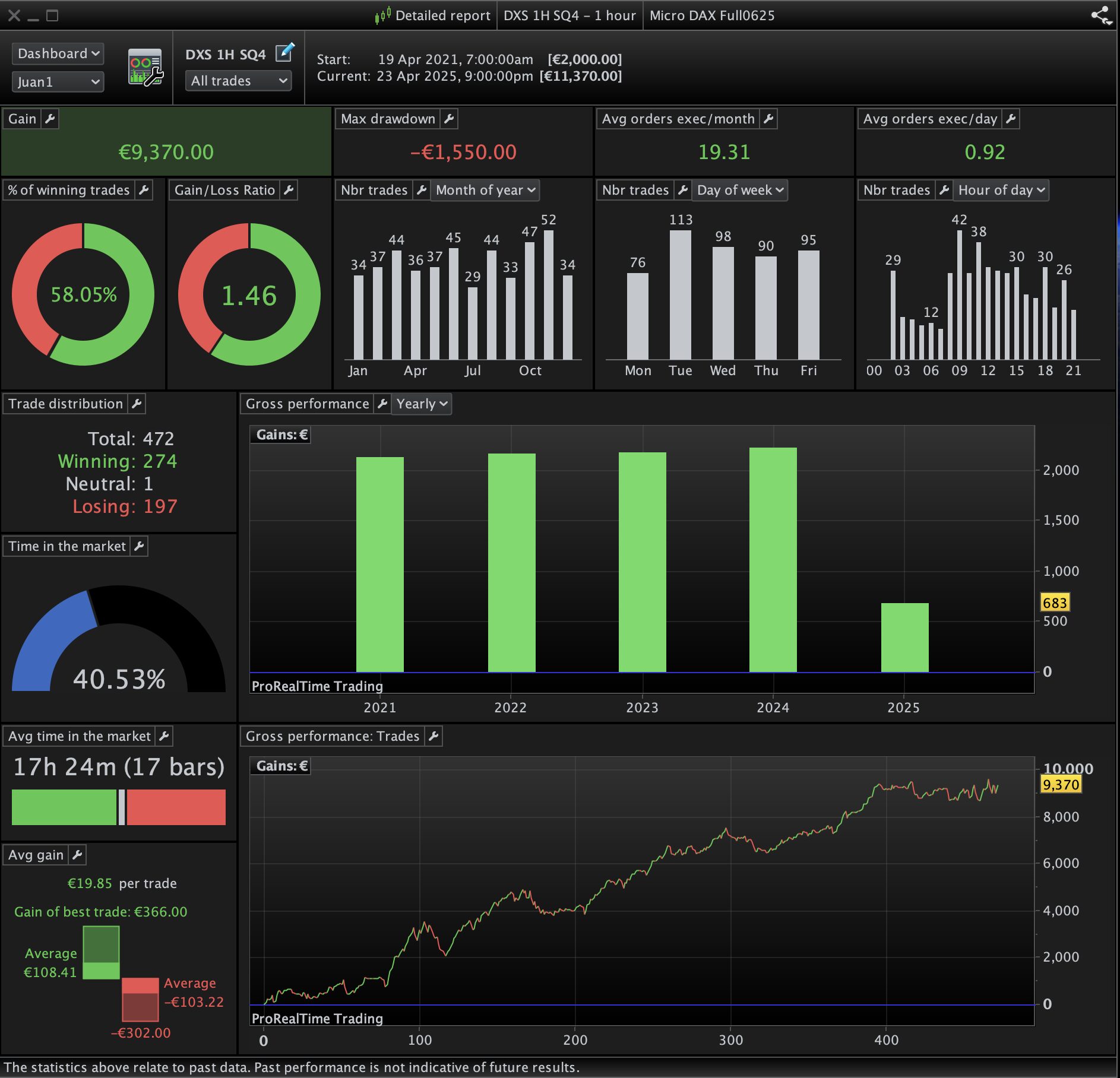Configure the Gain/Loss Ratio widget wrench

point(289,190)
